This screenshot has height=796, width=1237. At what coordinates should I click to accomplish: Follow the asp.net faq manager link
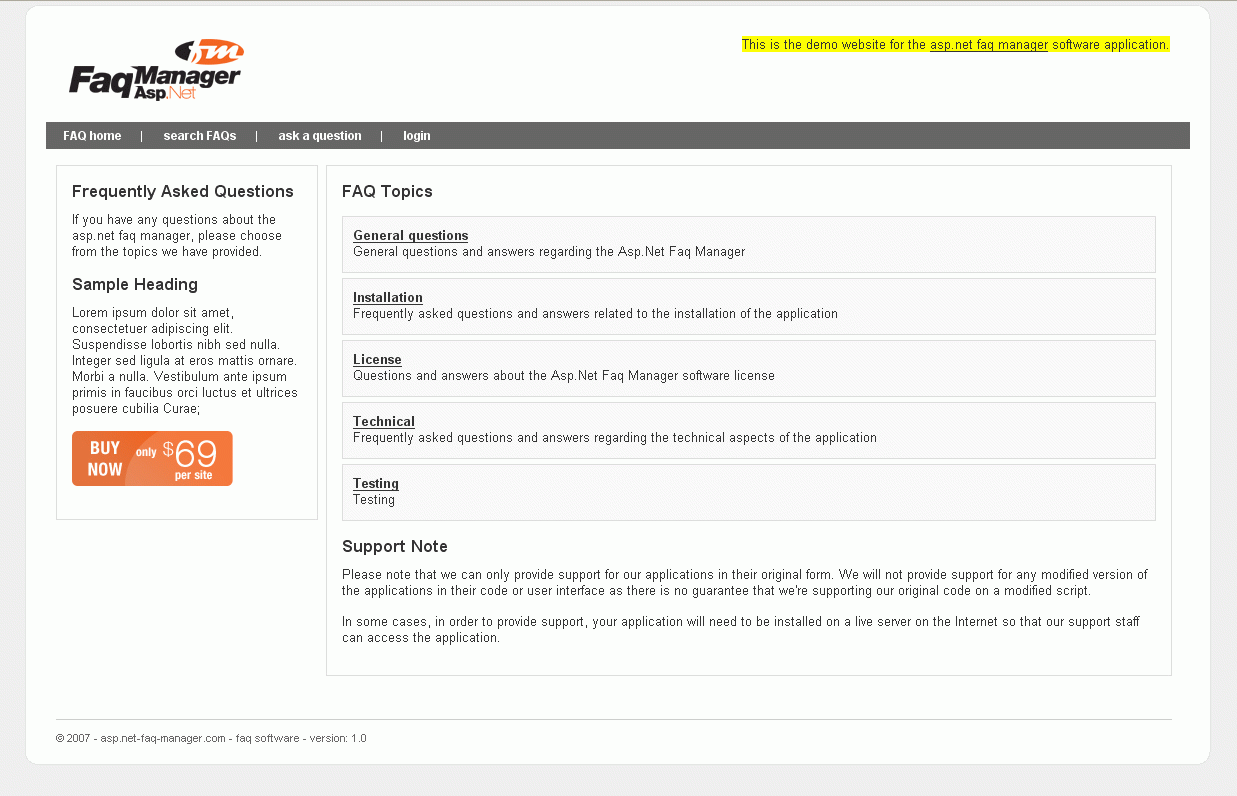tap(989, 45)
